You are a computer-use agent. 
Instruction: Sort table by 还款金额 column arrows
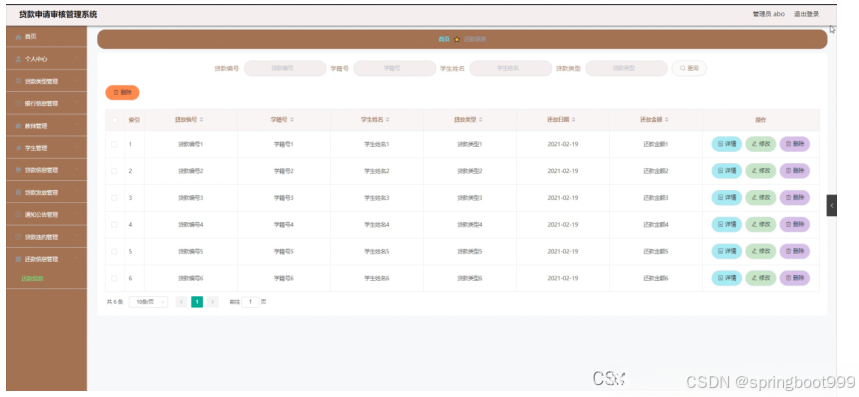(667, 119)
